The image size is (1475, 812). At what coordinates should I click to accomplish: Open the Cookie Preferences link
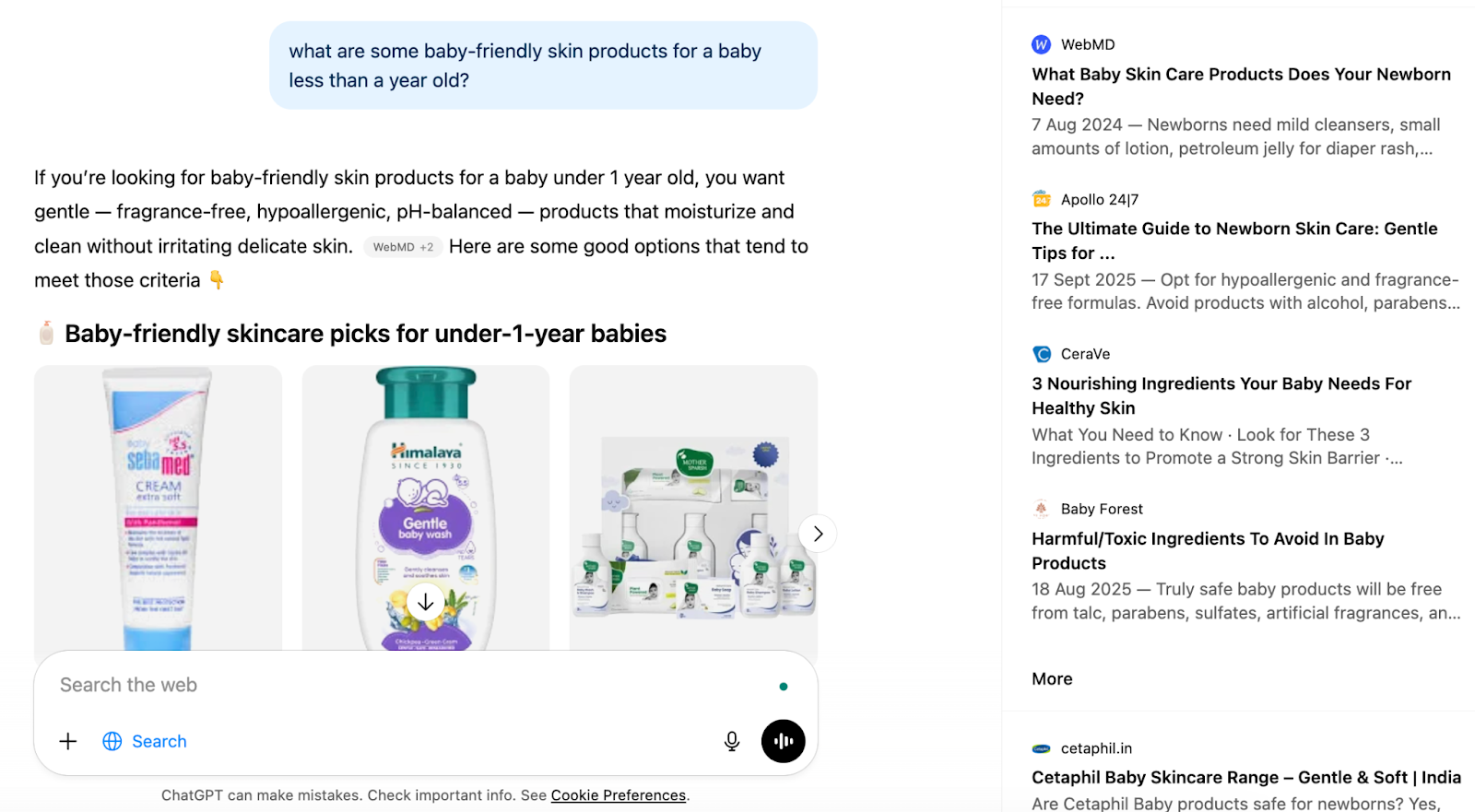pos(618,795)
